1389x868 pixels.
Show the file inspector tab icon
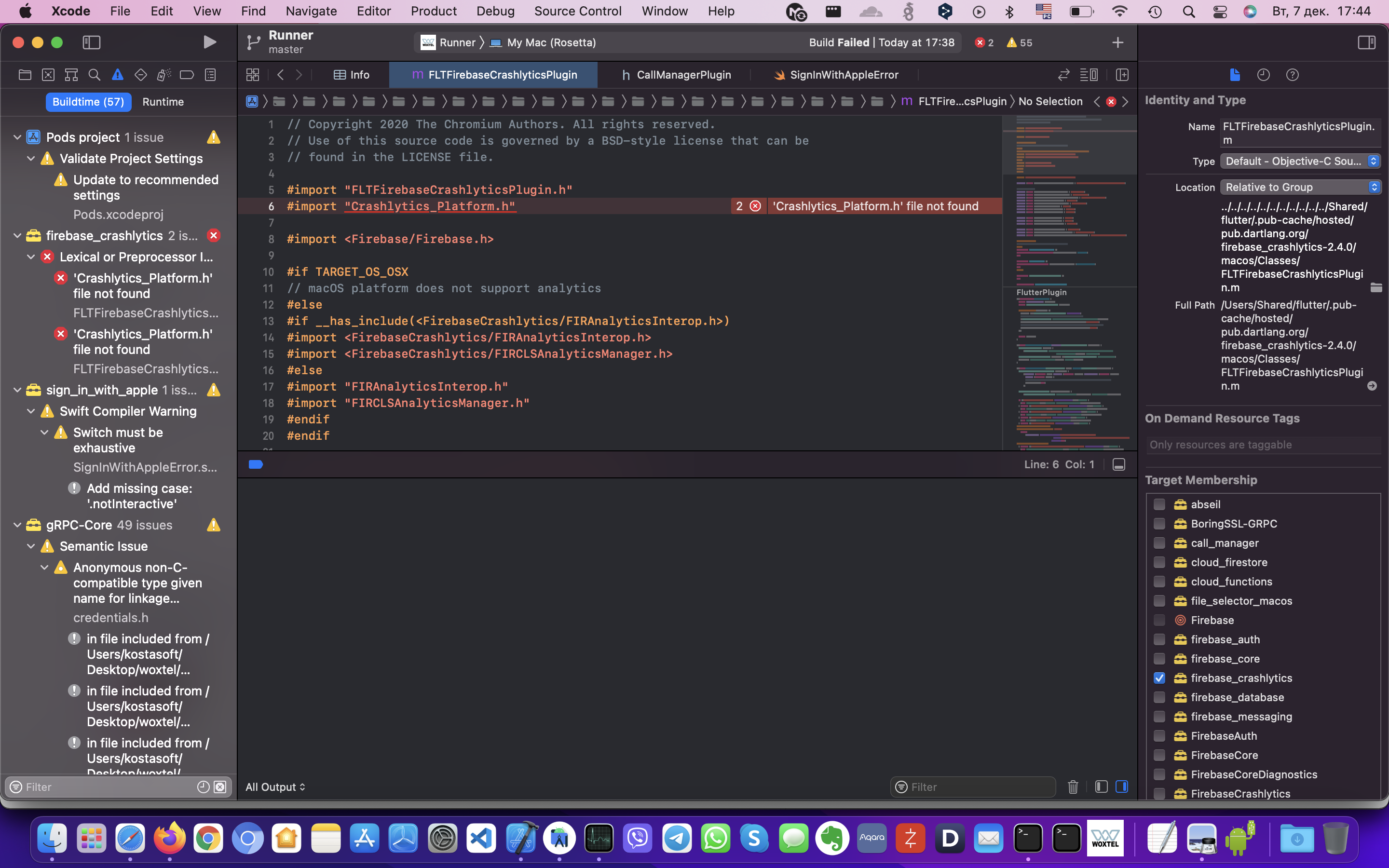[1235, 75]
